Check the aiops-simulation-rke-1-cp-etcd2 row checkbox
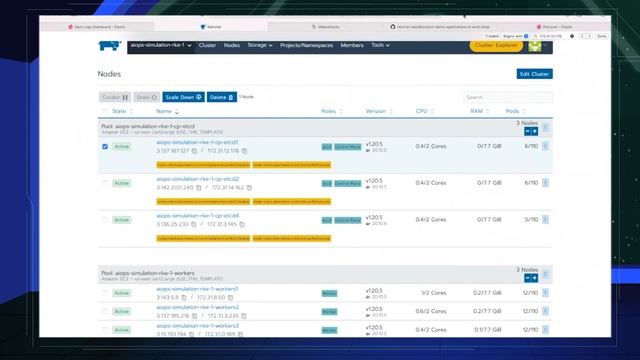640x360 pixels. click(x=105, y=183)
